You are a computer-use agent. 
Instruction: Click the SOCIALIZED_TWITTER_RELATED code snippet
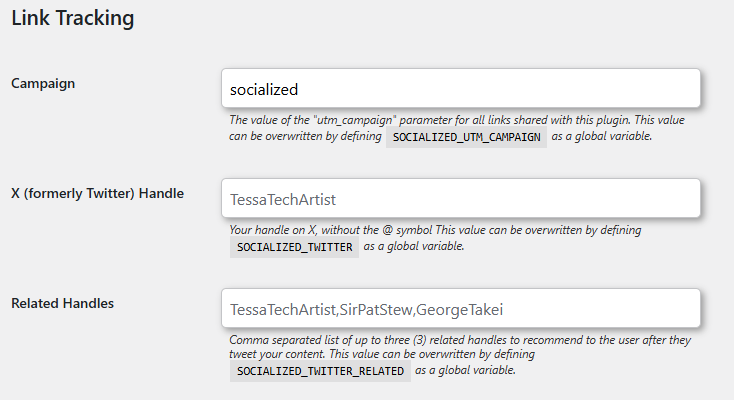click(x=321, y=372)
